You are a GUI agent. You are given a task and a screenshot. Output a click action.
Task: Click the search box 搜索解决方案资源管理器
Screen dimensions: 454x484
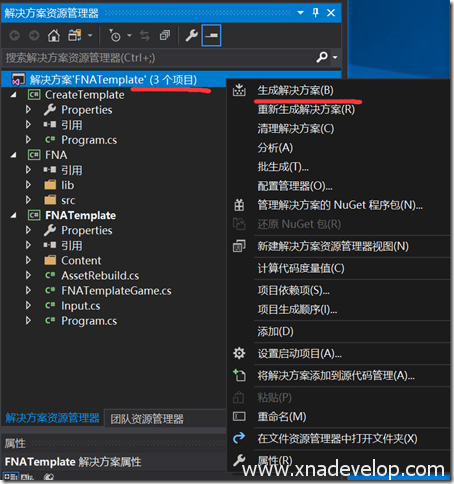(158, 58)
